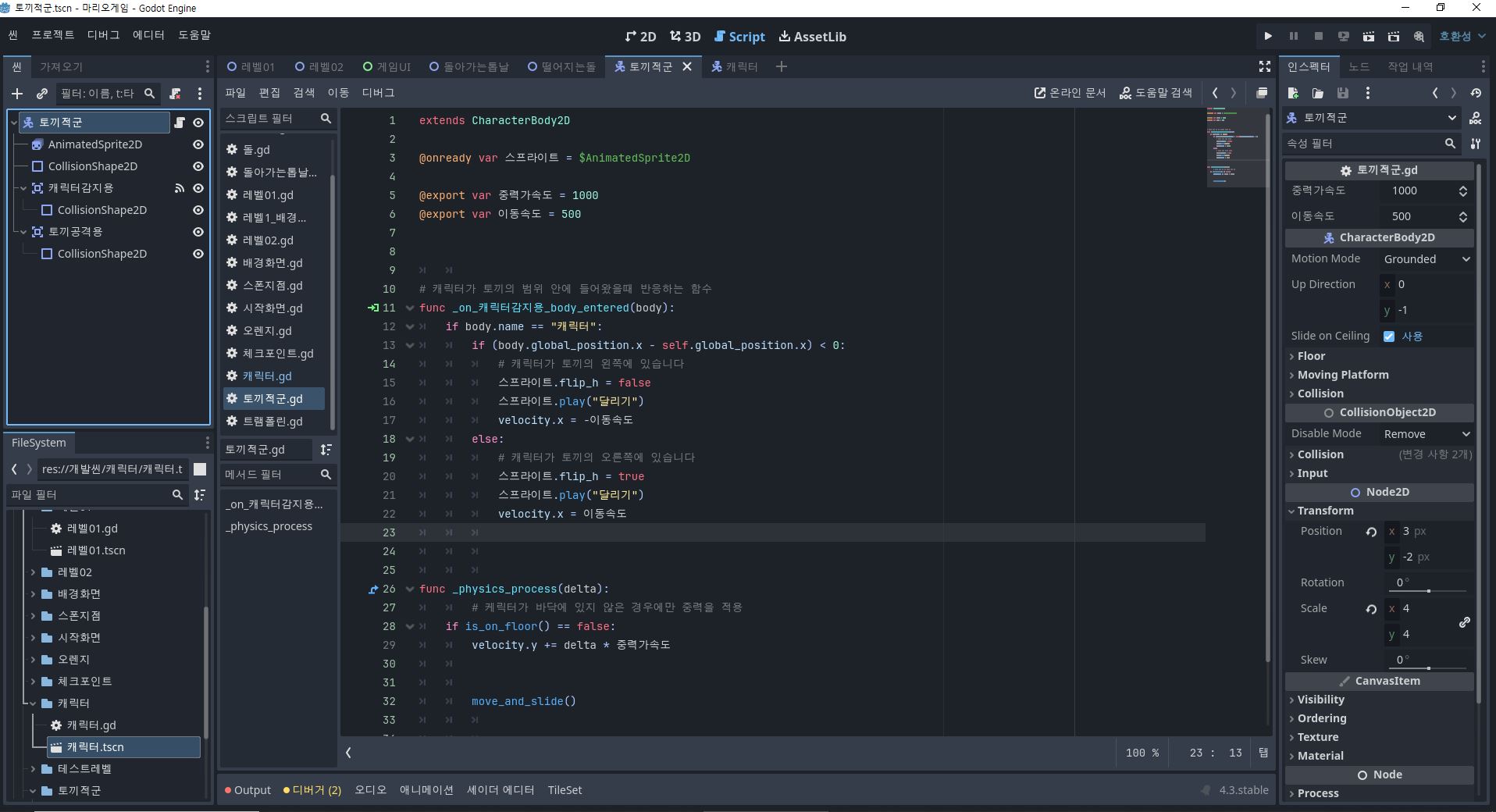Open Inspector property display options
Viewport: 1496px width, 812px height.
click(x=1476, y=144)
